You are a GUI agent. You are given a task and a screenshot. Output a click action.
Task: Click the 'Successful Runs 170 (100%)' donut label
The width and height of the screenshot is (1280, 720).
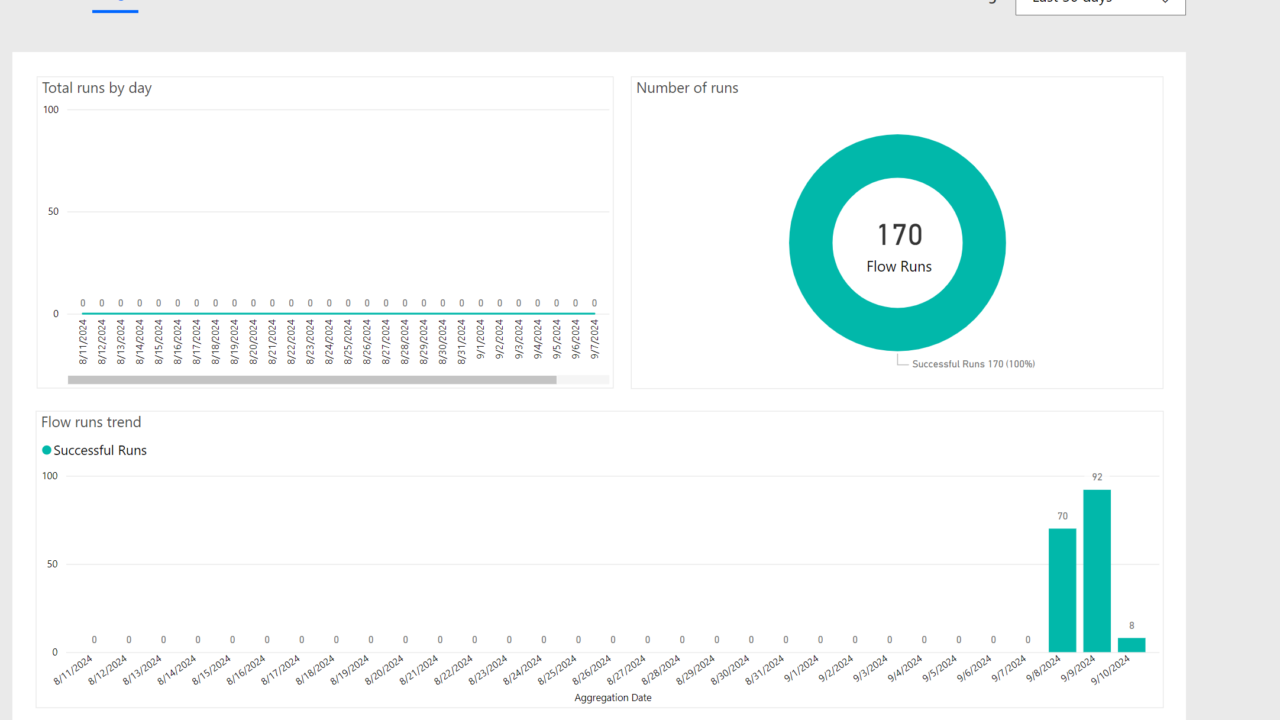[x=973, y=364]
